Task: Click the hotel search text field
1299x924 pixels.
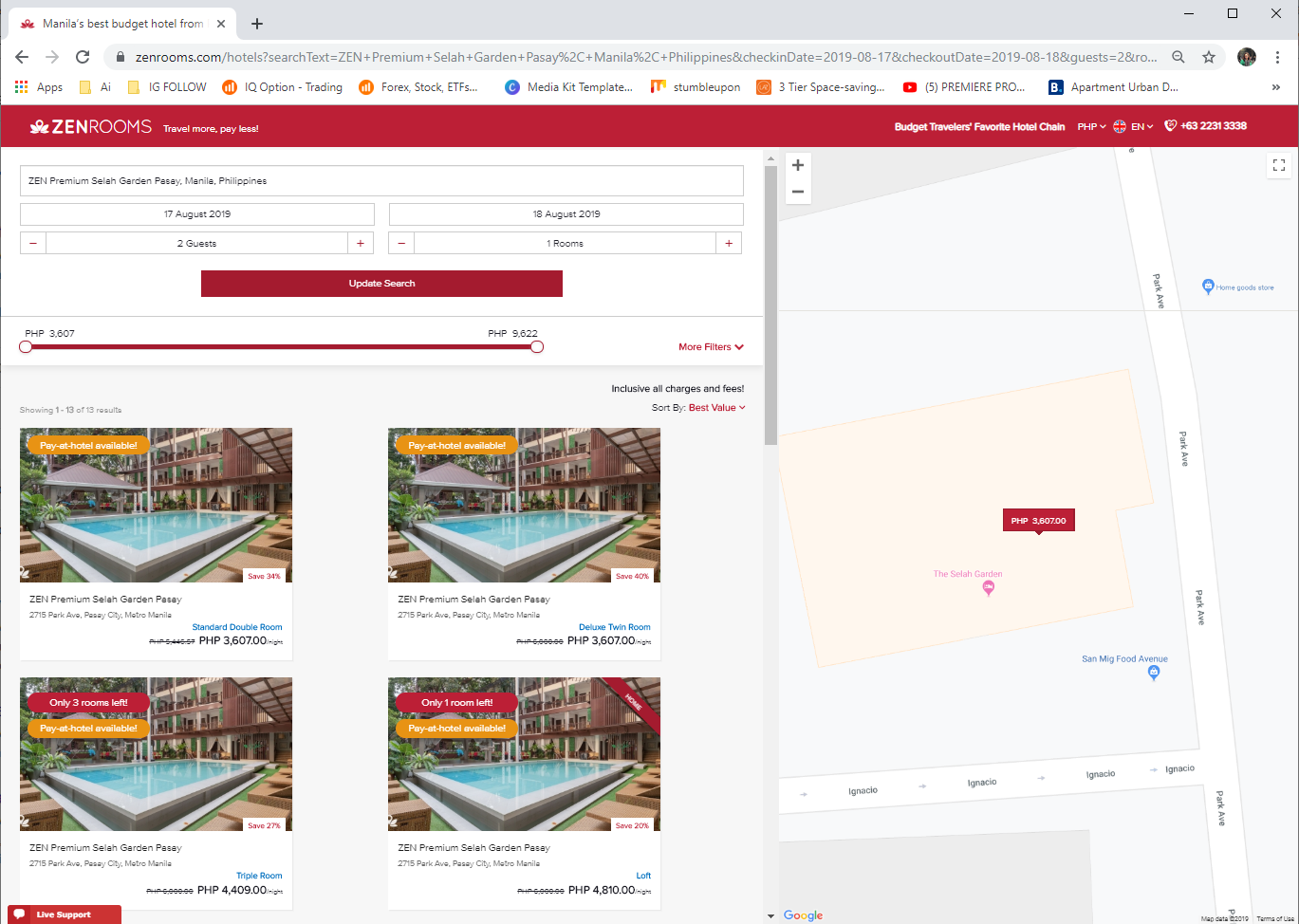Action: (381, 181)
